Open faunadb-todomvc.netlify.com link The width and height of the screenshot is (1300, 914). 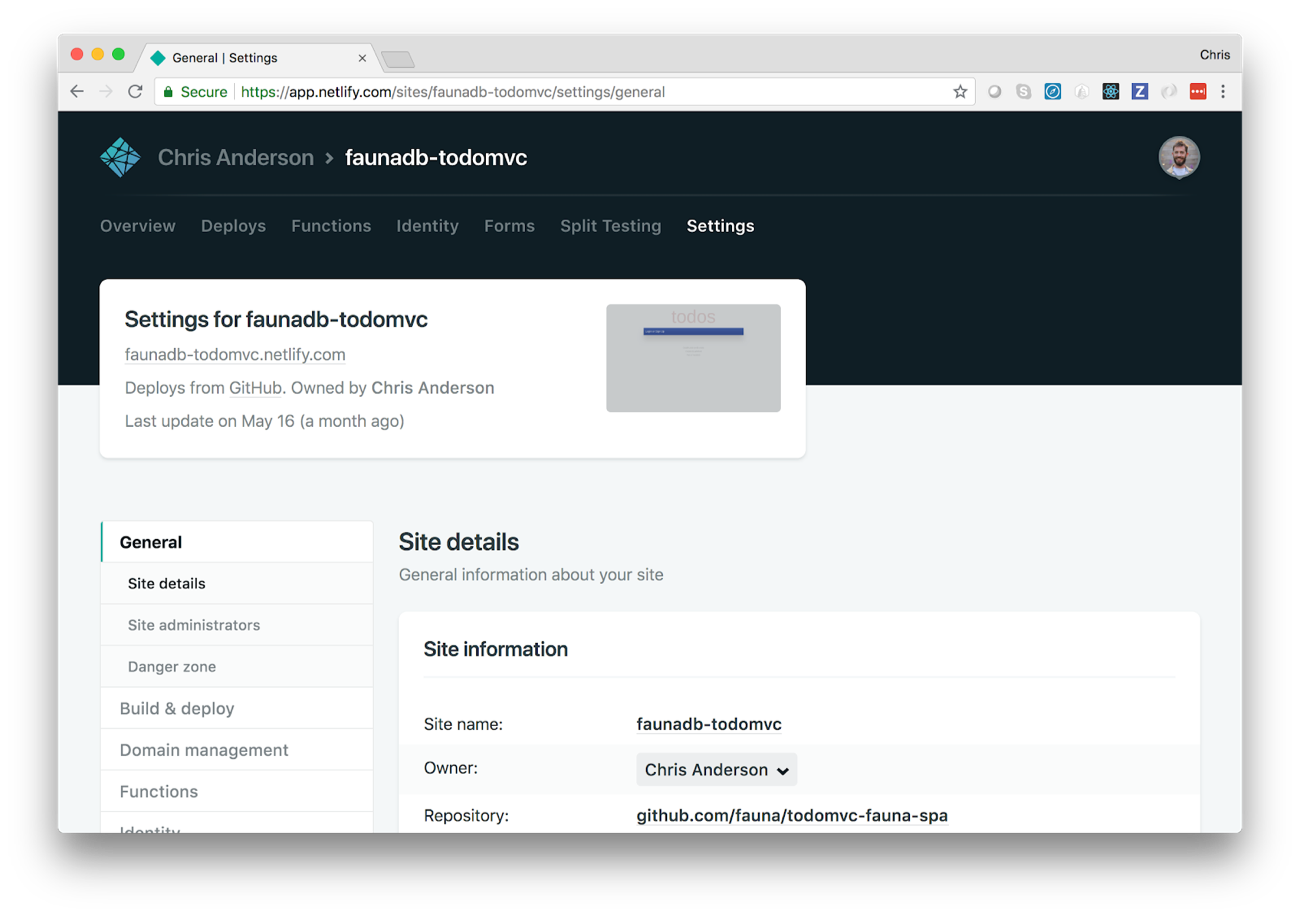pos(235,355)
